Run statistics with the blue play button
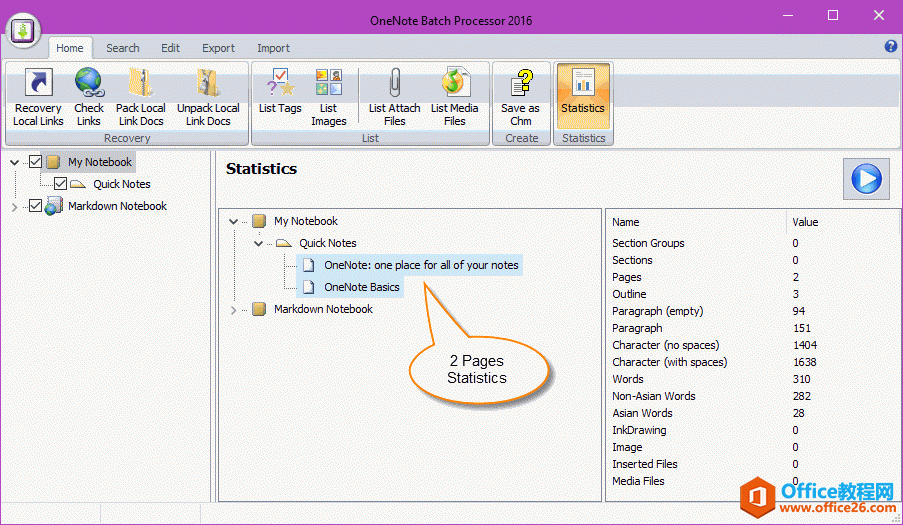903x525 pixels. click(x=866, y=178)
